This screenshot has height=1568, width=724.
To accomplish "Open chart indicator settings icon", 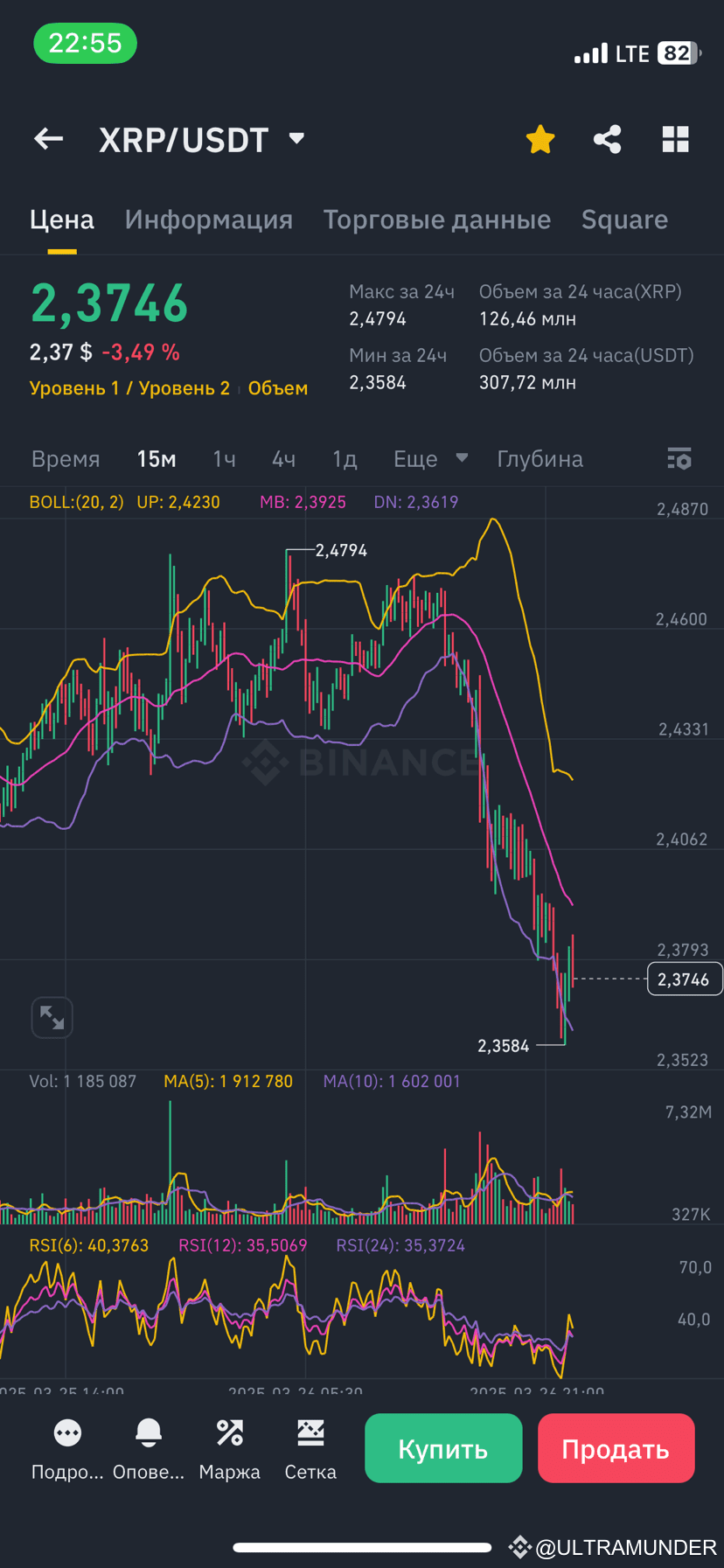I will click(679, 458).
